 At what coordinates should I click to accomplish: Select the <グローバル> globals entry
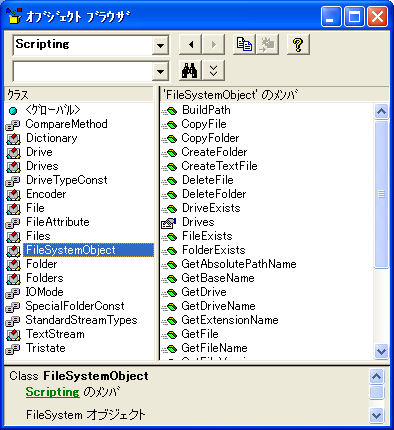pos(53,110)
